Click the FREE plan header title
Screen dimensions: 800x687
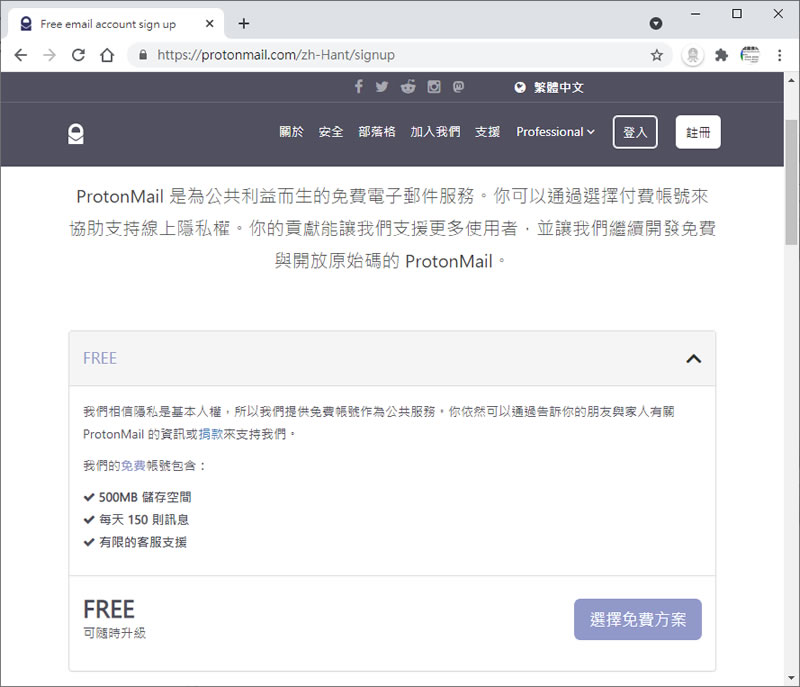(x=100, y=358)
